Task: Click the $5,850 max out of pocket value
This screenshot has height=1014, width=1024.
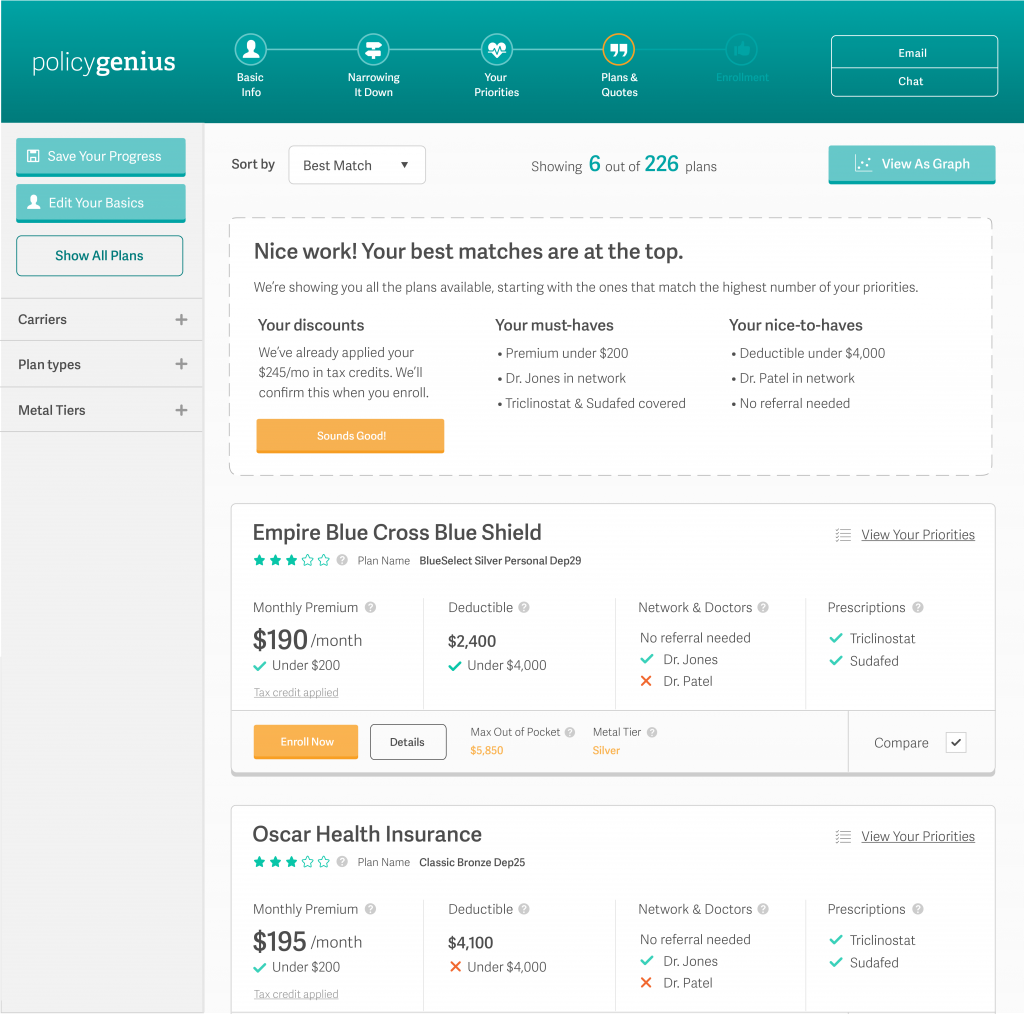Action: [x=487, y=751]
